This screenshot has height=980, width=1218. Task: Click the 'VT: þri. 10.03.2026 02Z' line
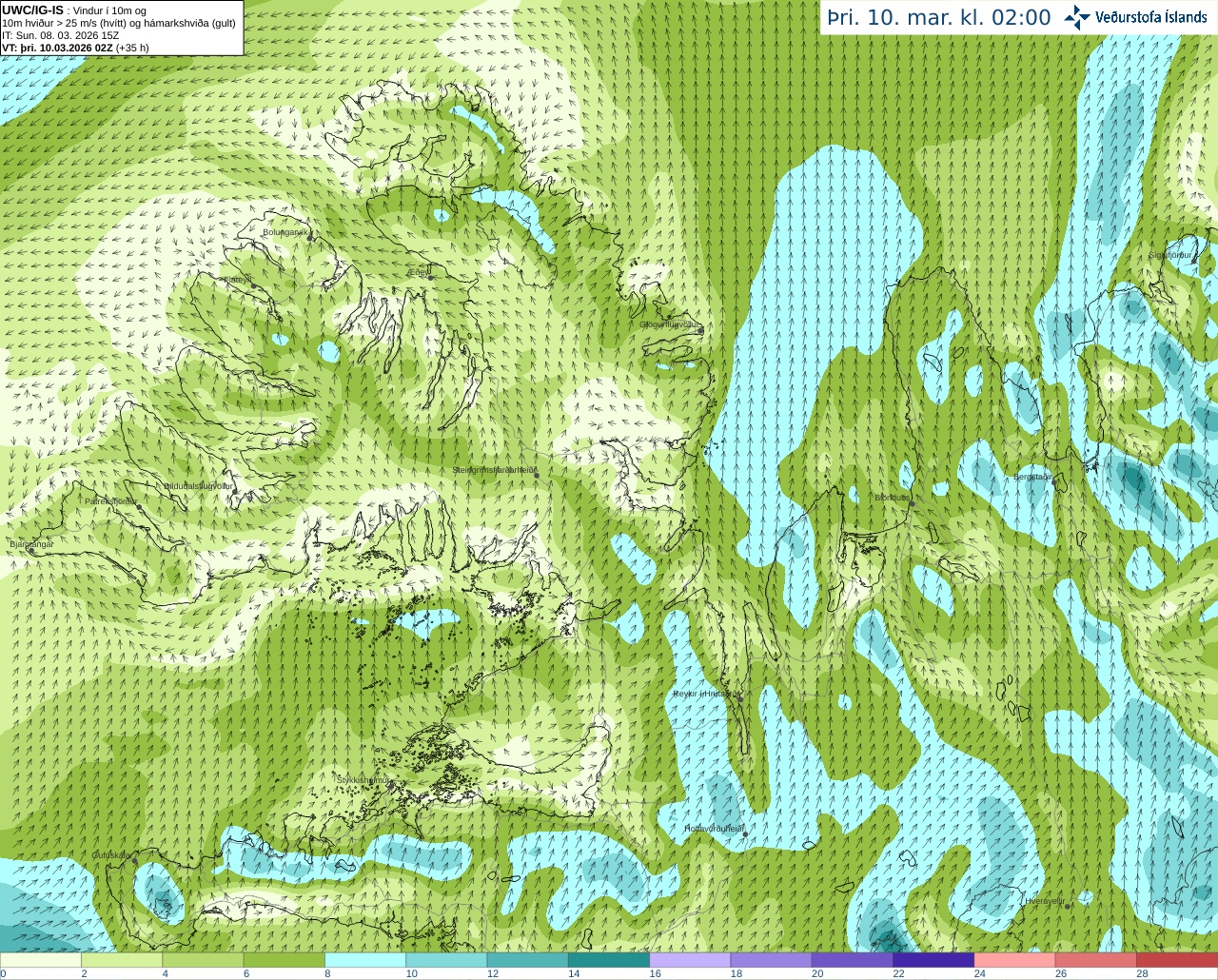pos(57,47)
